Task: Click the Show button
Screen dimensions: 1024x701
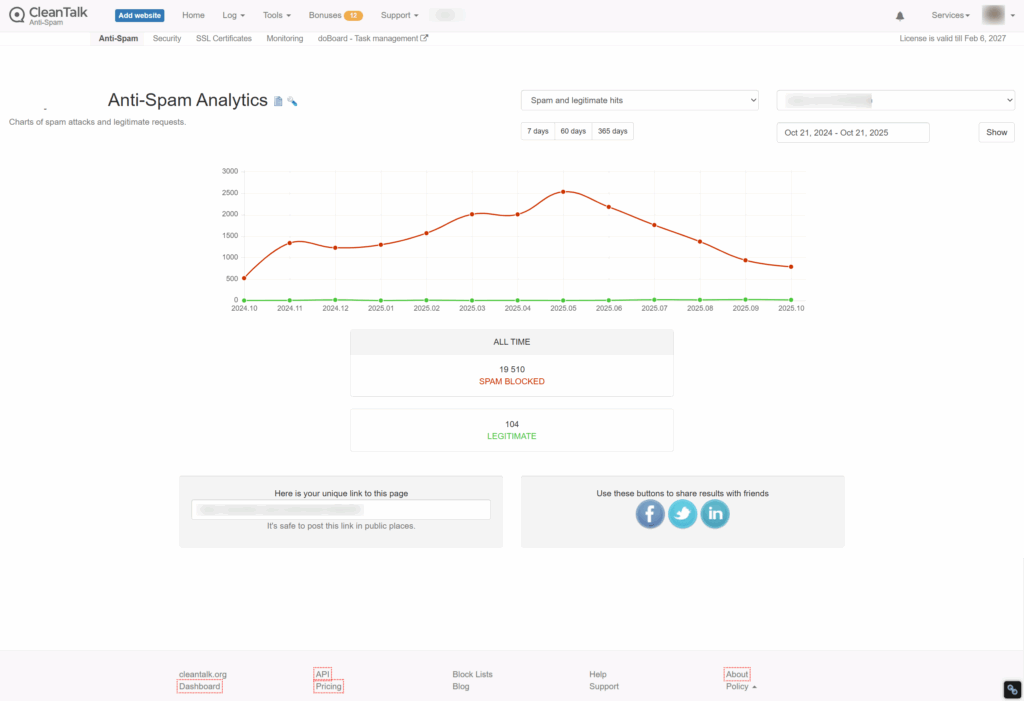Action: 996,132
